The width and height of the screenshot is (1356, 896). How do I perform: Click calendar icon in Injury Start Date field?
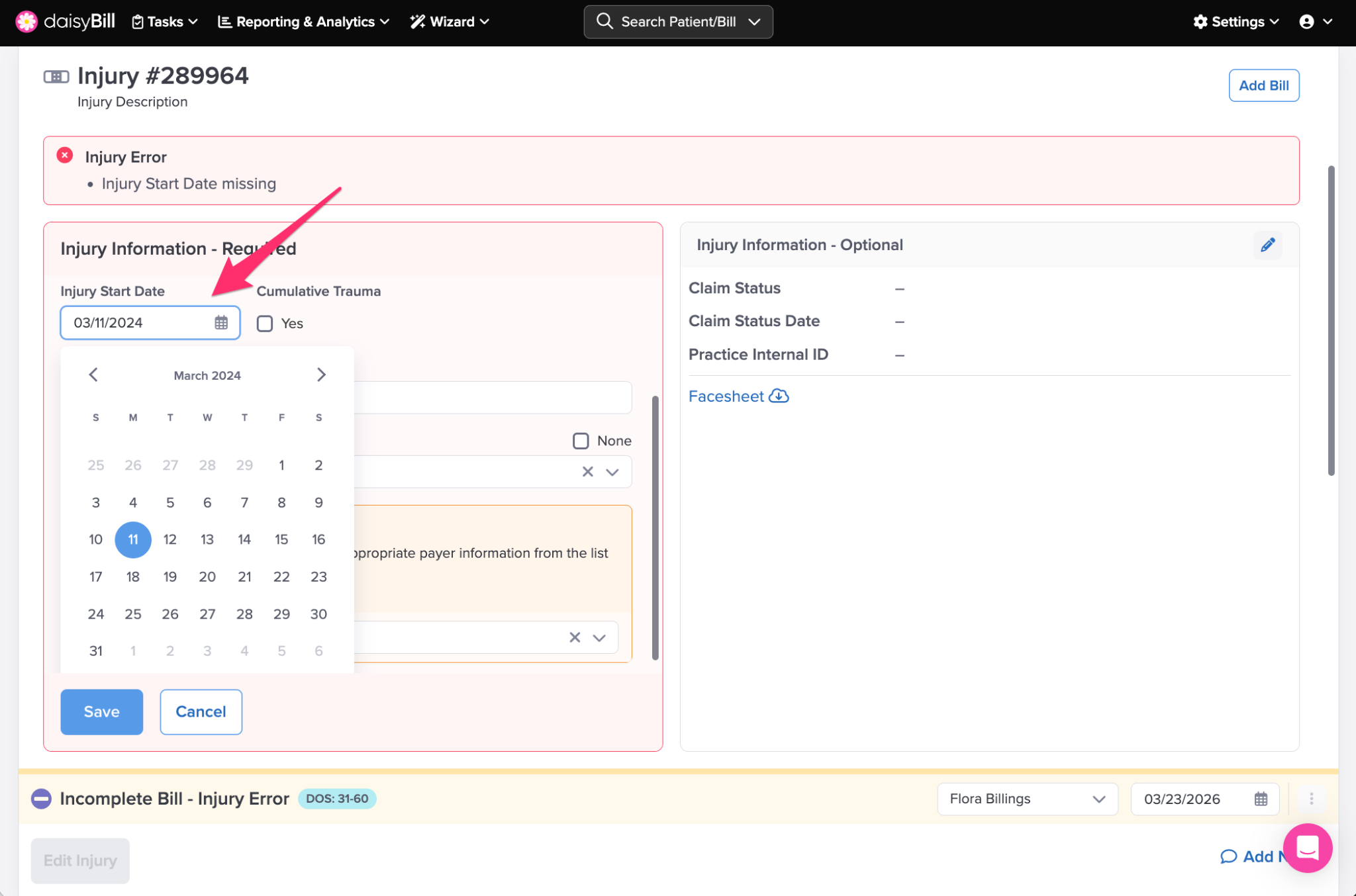[221, 322]
